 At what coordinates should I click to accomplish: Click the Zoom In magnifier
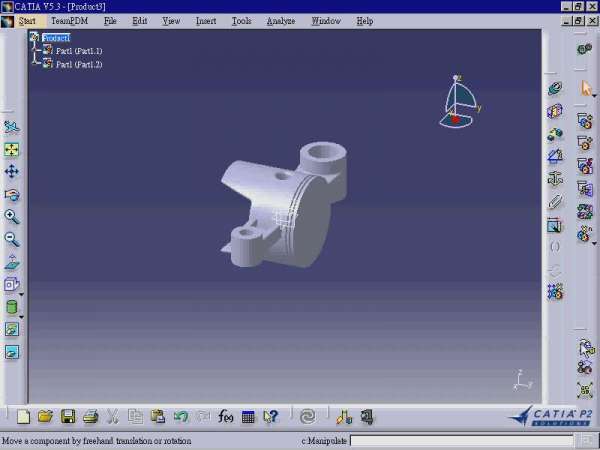pyautogui.click(x=12, y=217)
